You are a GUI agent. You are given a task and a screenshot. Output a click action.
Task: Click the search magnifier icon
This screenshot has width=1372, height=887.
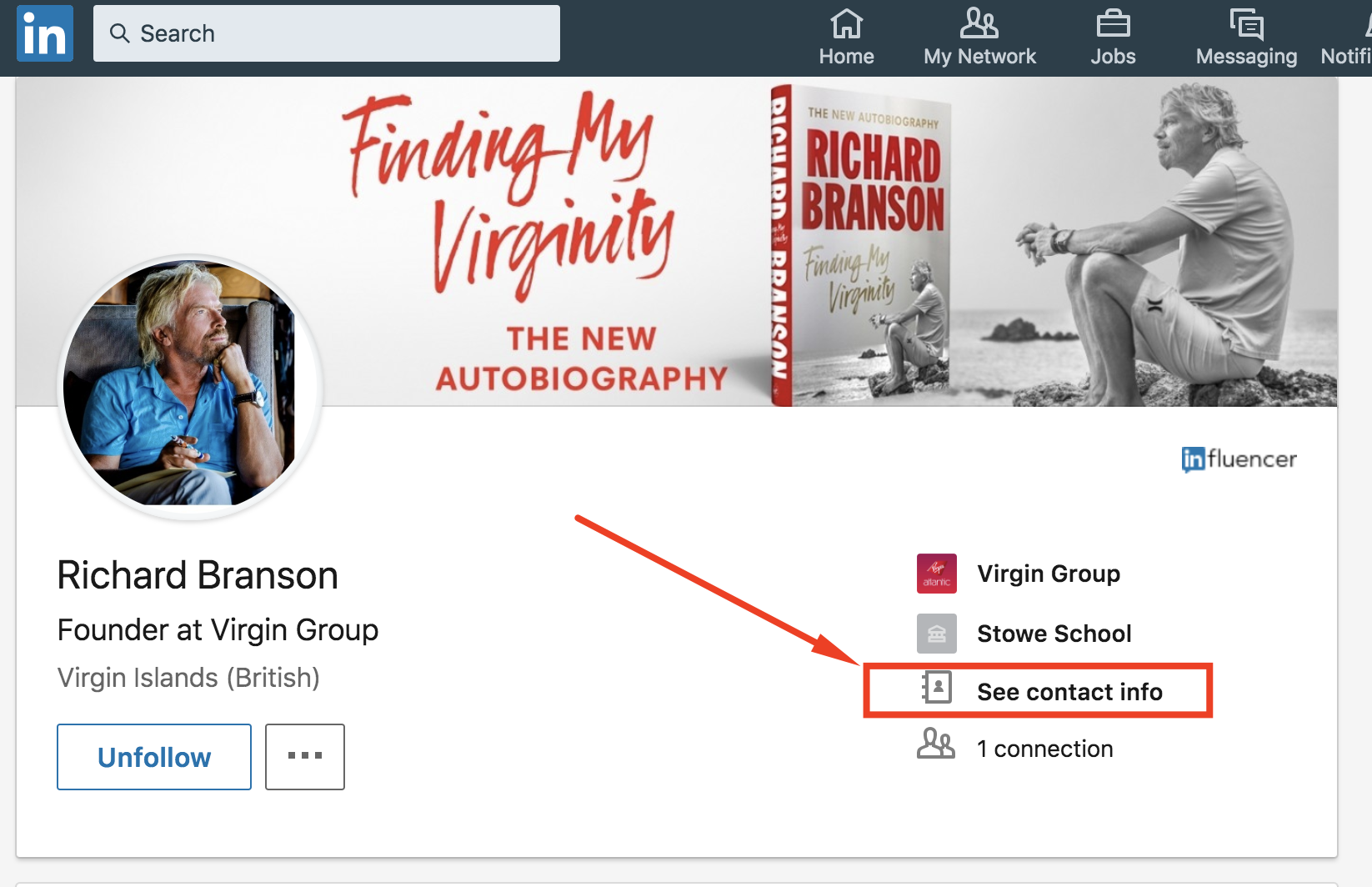(x=120, y=33)
